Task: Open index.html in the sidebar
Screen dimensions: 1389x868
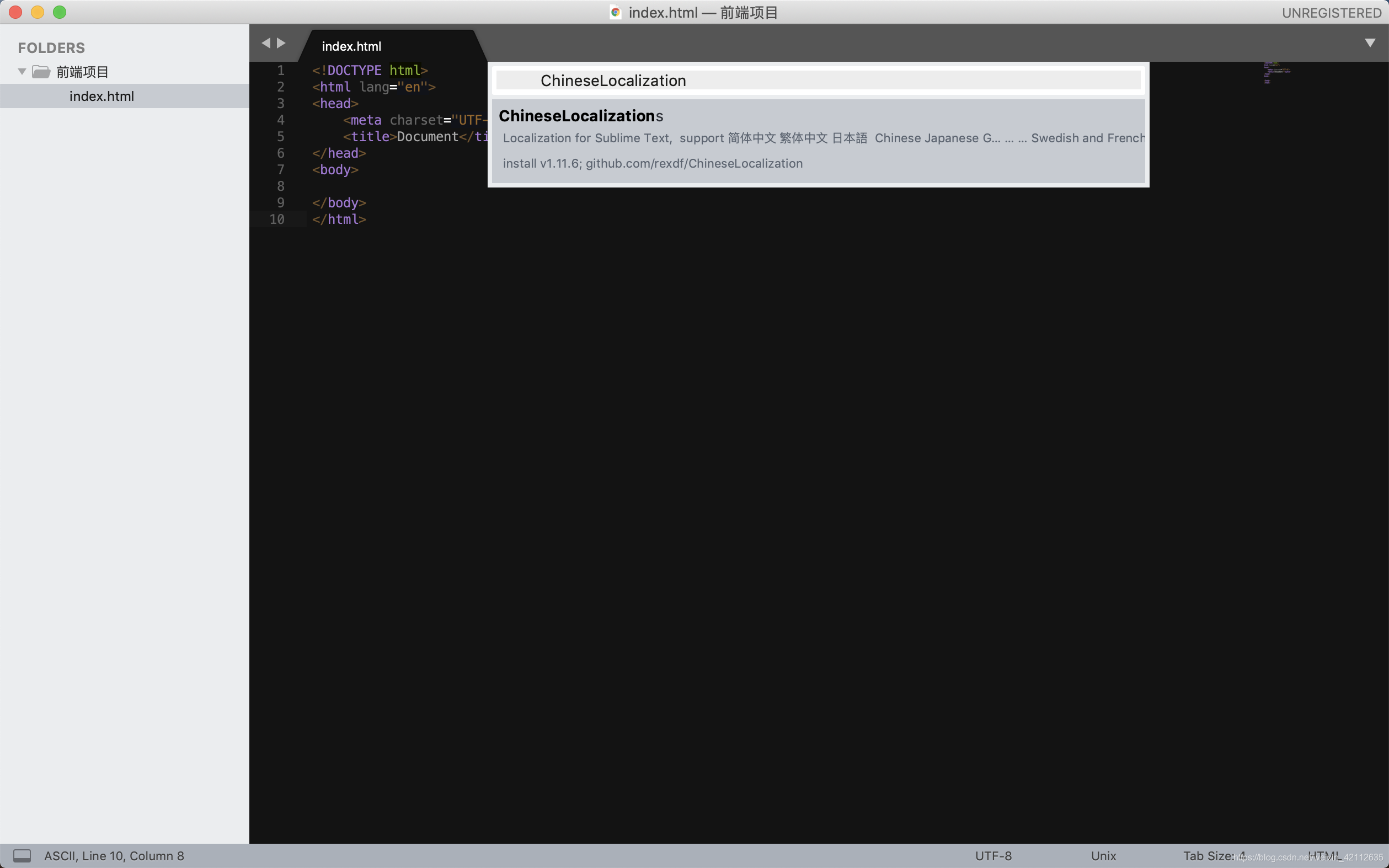Action: coord(101,96)
